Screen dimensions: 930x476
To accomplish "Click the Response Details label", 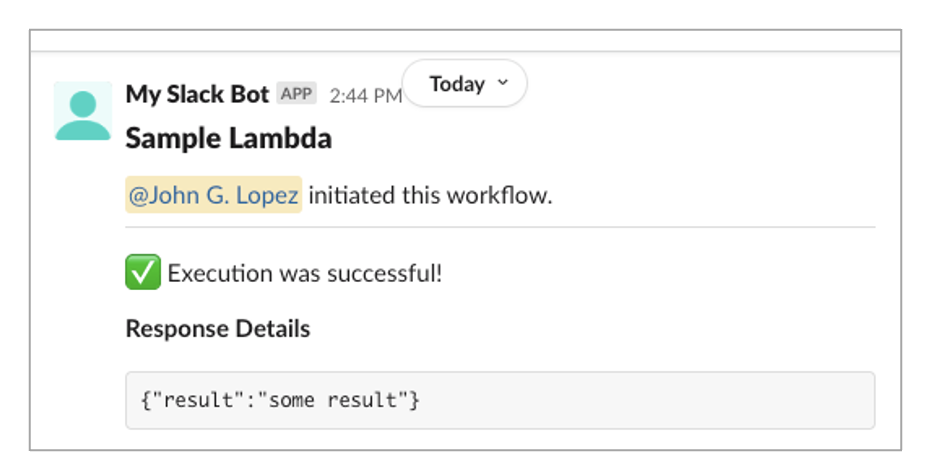I will click(x=218, y=329).
